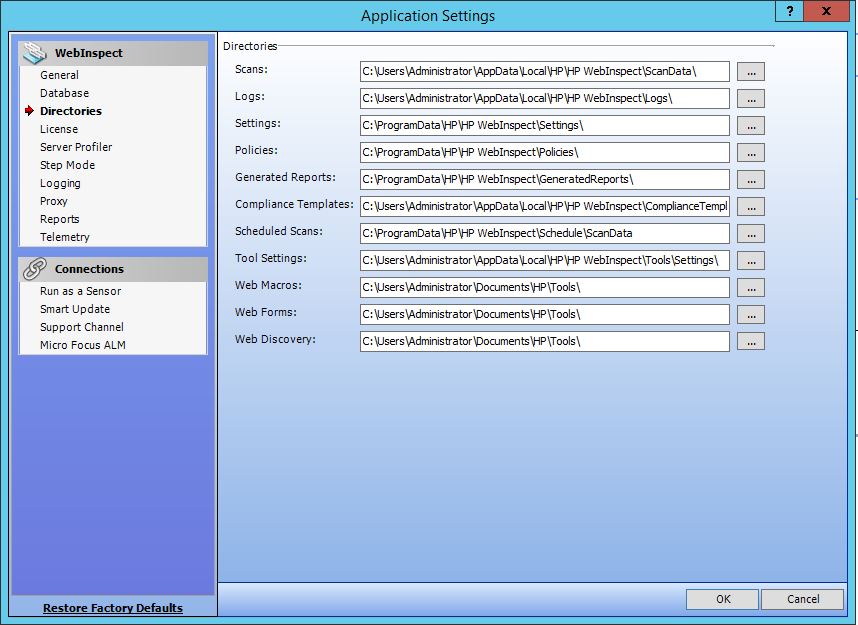Browse for the Web Discovery directory
The width and height of the screenshot is (858, 625).
pyautogui.click(x=749, y=341)
